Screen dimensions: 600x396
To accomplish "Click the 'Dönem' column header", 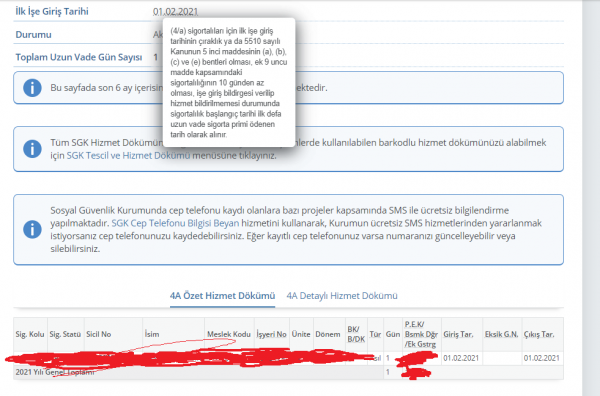I will click(x=328, y=334).
